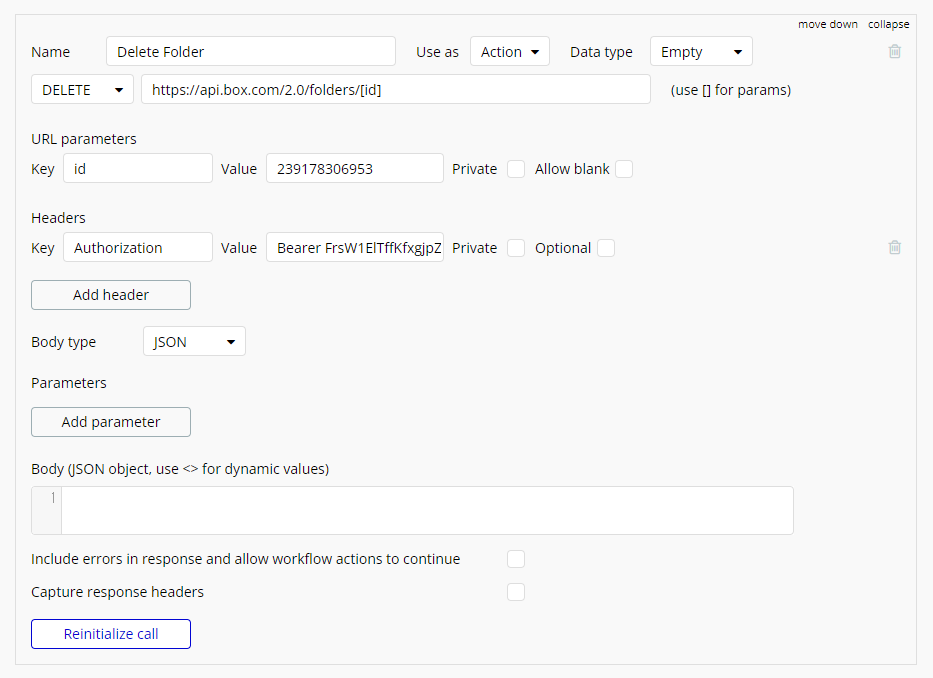Remove the Authorization header with trash icon
Screen dimensions: 933x678
point(894,248)
